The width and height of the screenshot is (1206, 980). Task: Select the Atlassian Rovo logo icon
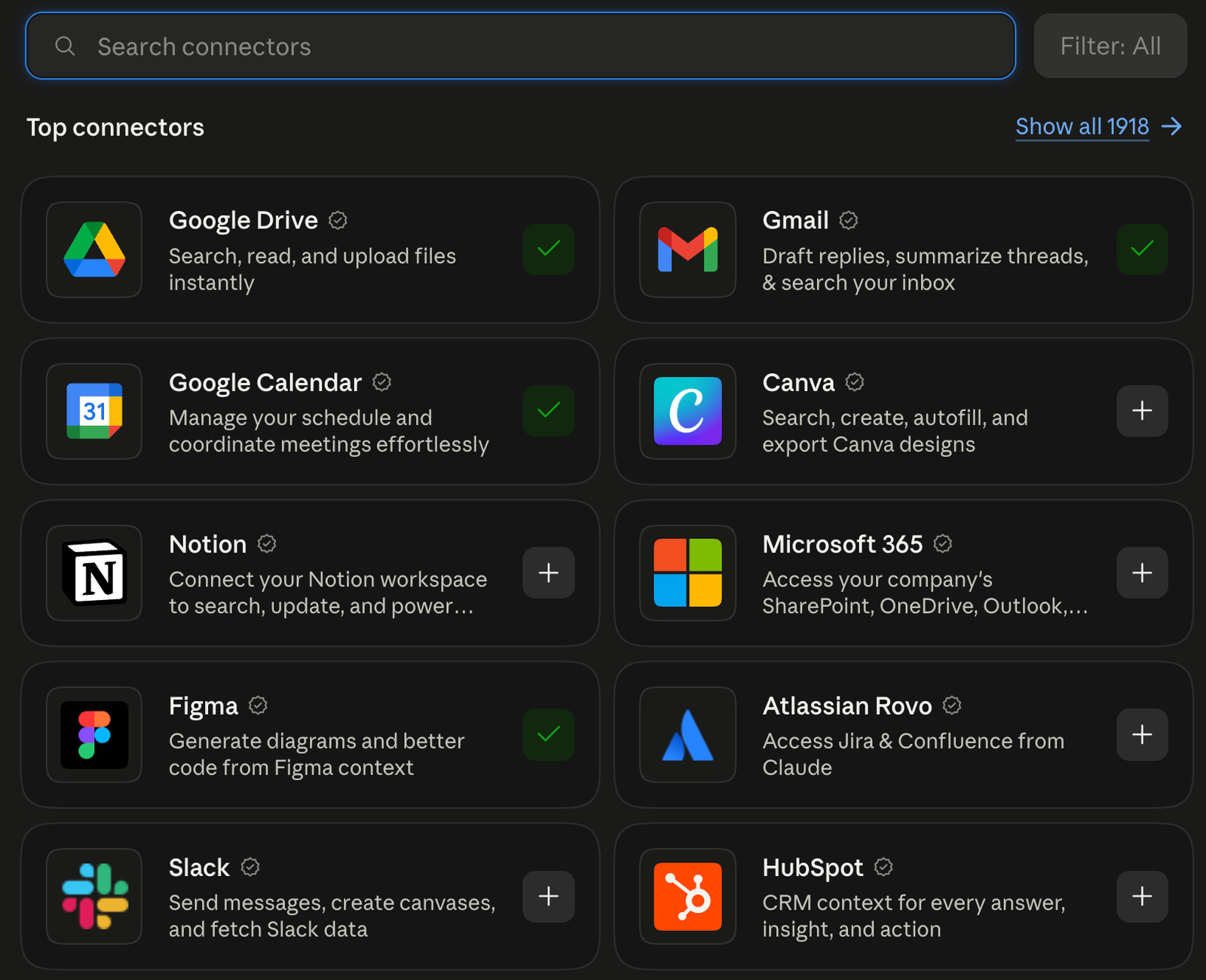[x=687, y=735]
